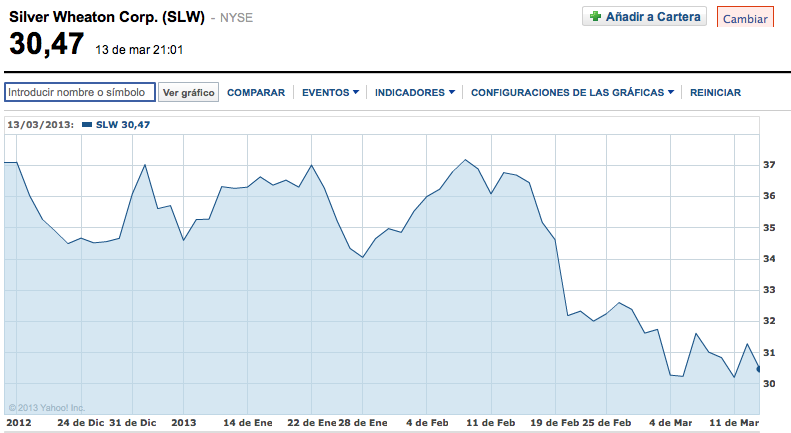
Task: Click the 31 price axis value
Action: [769, 353]
